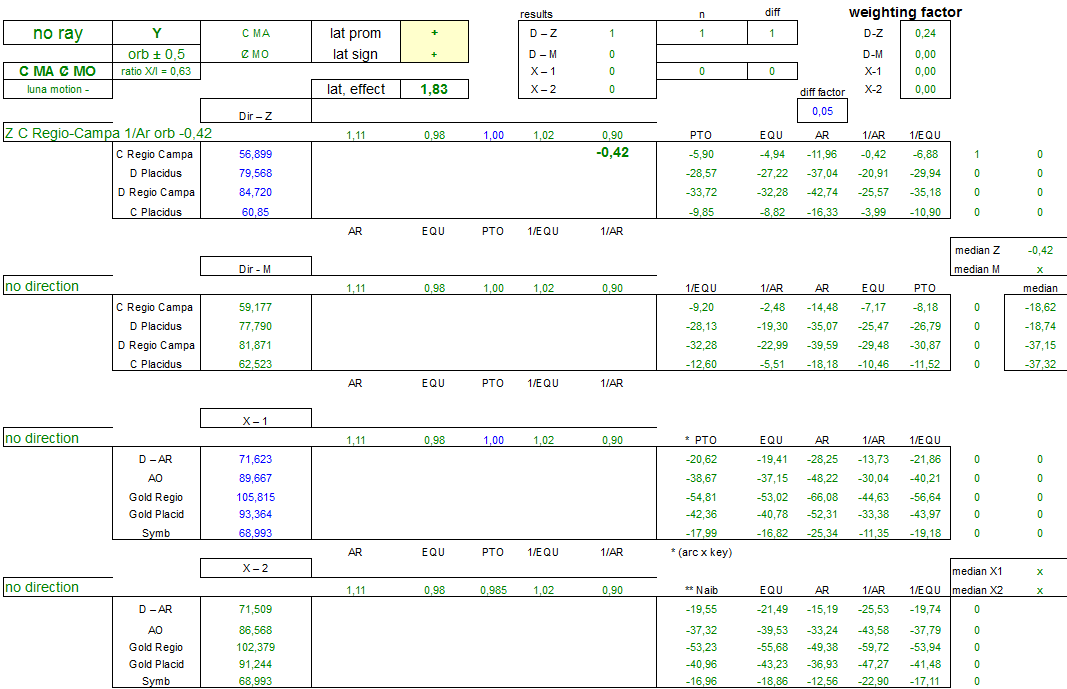1067x689 pixels.
Task: Select the X-1 D–AR value 71,623
Action: pos(255,460)
